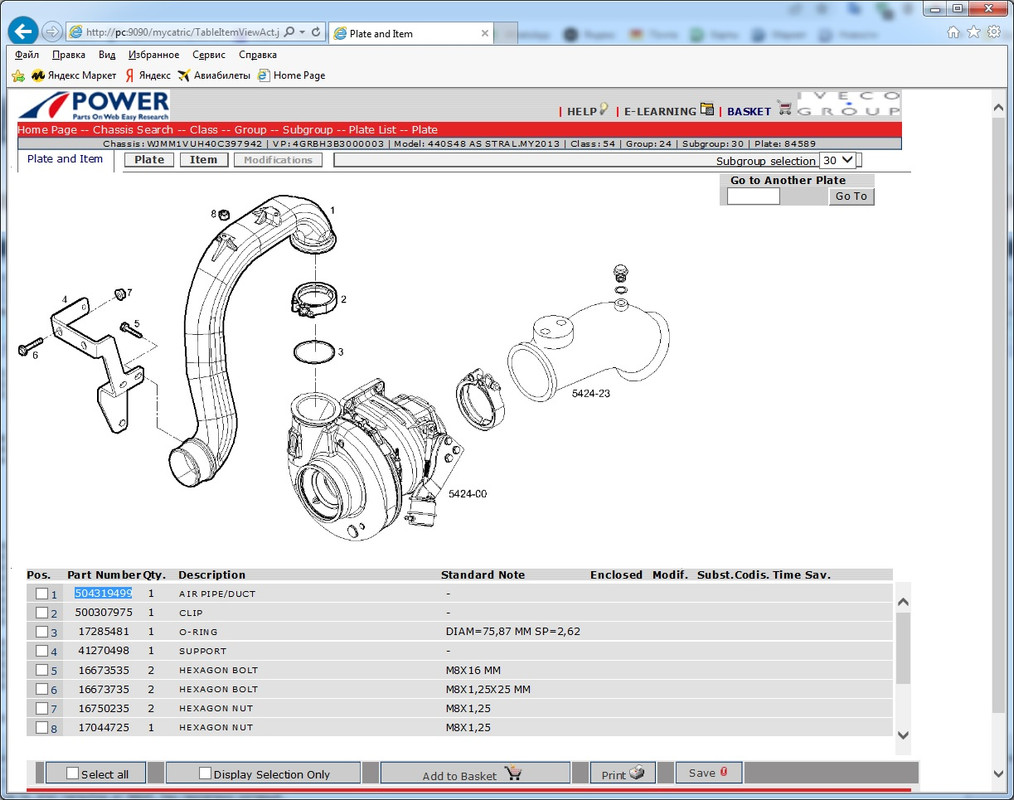Click the address bar dropdown arrow

pos(302,32)
